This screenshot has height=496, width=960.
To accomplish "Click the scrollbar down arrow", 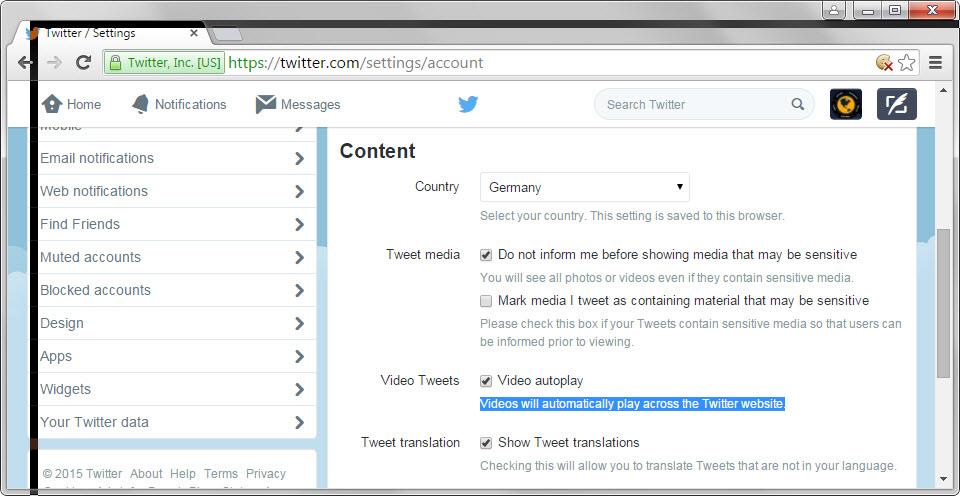I will click(943, 478).
